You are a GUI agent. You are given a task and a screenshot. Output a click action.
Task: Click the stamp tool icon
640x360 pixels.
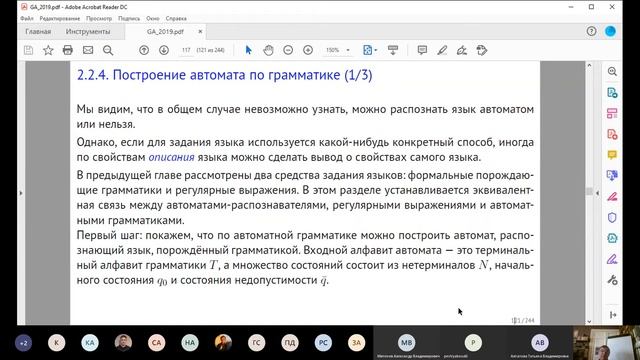coord(482,50)
